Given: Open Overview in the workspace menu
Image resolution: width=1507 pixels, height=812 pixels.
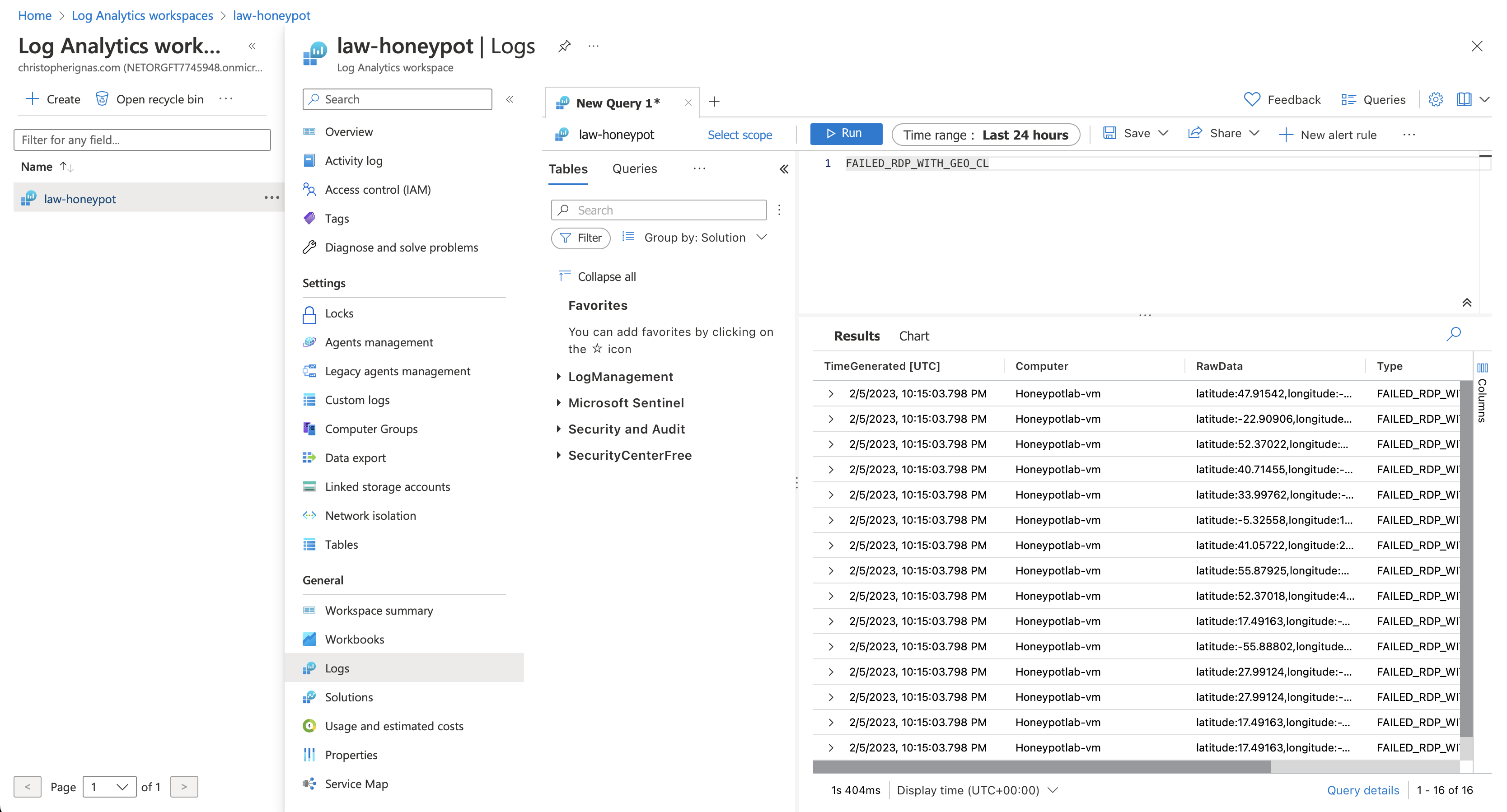Looking at the screenshot, I should [349, 131].
